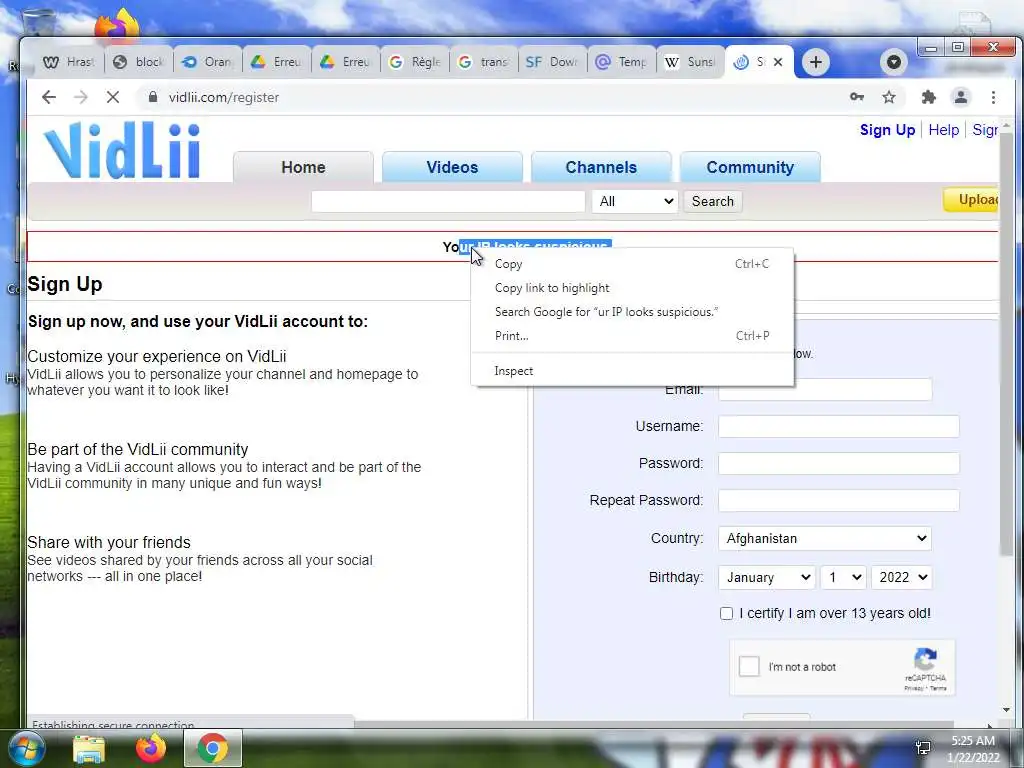Click the address bar URL vidlii.com/register

(223, 97)
